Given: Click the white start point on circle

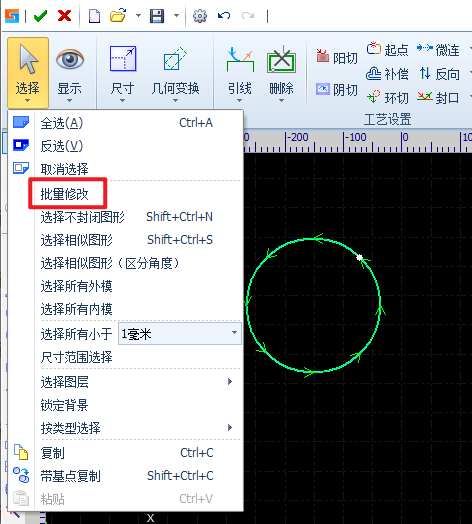Looking at the screenshot, I should (x=359, y=257).
